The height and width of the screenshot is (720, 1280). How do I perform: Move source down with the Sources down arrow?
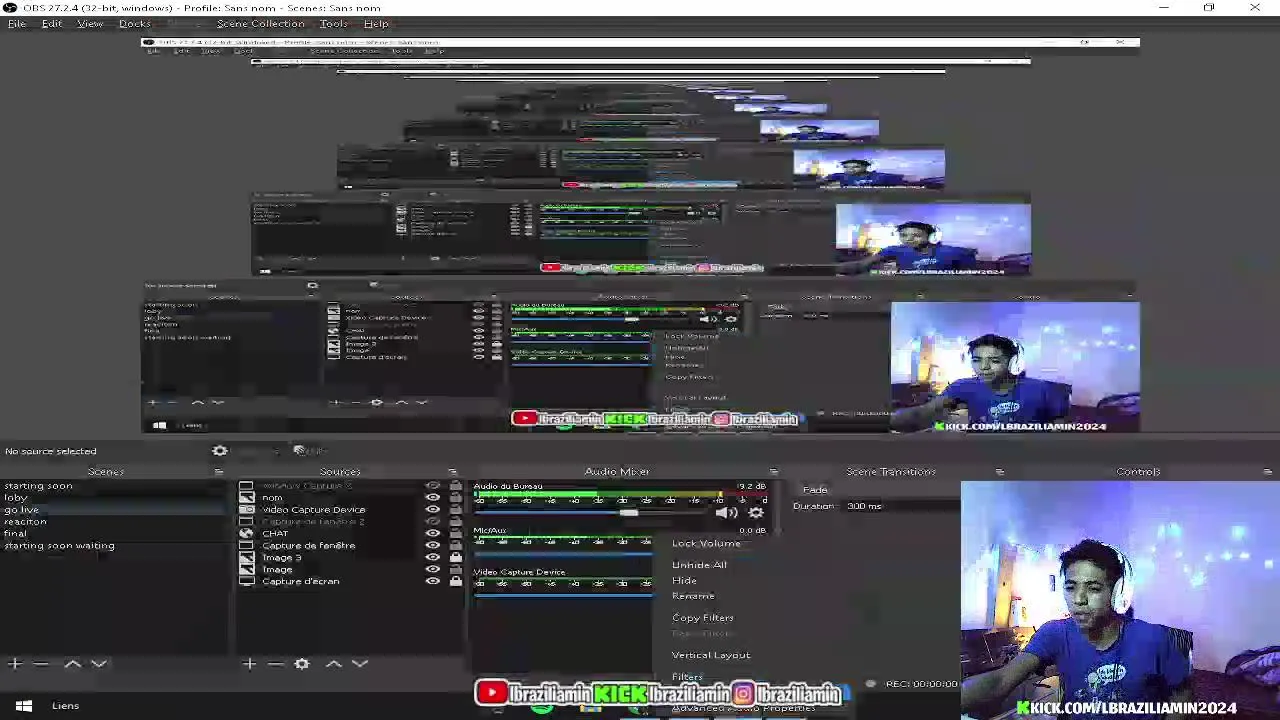click(360, 663)
